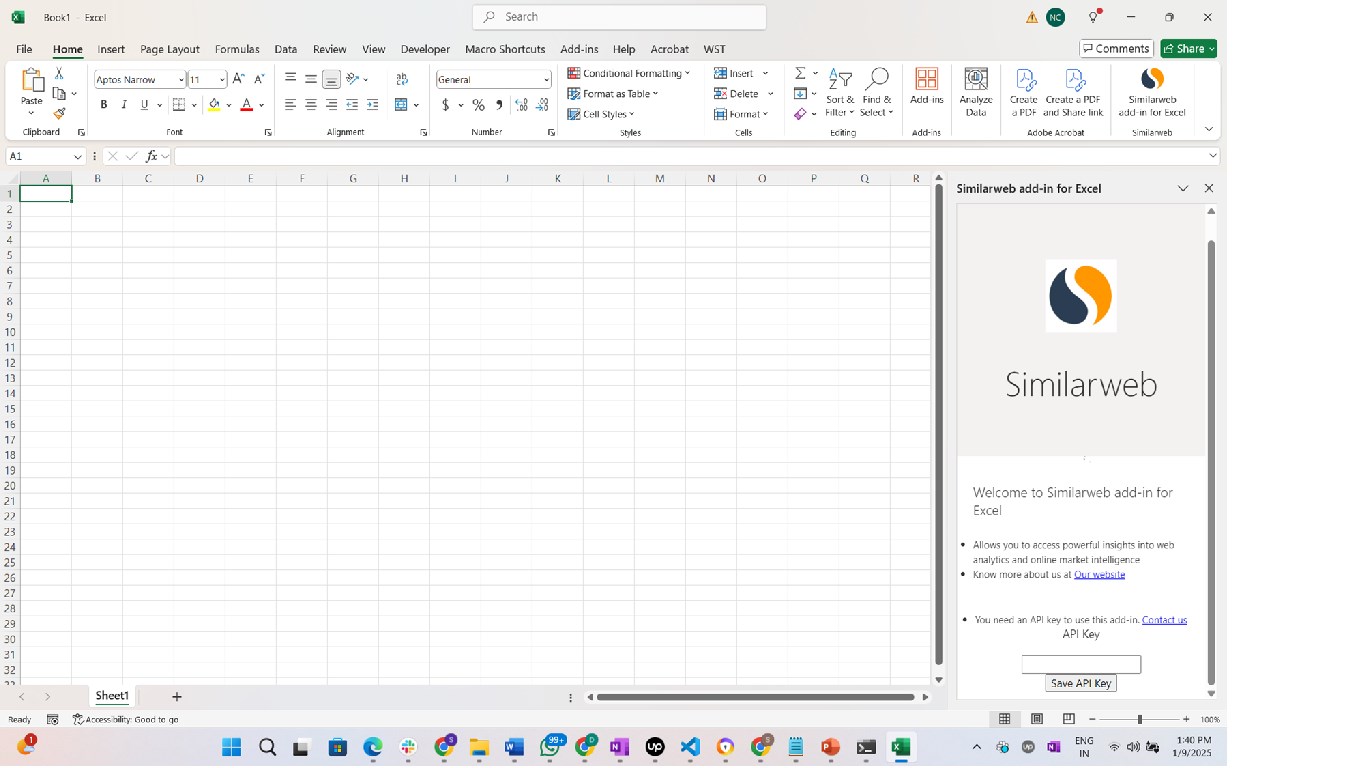Open the Windows Start menu
The height and width of the screenshot is (768, 1366).
pos(232,747)
